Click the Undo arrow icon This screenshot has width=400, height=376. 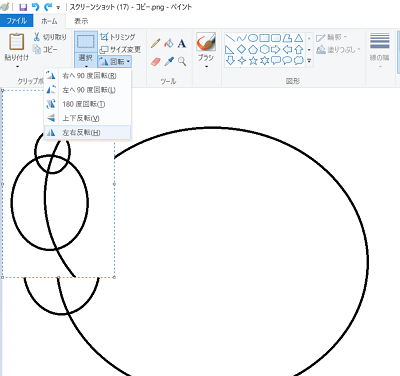click(x=35, y=7)
